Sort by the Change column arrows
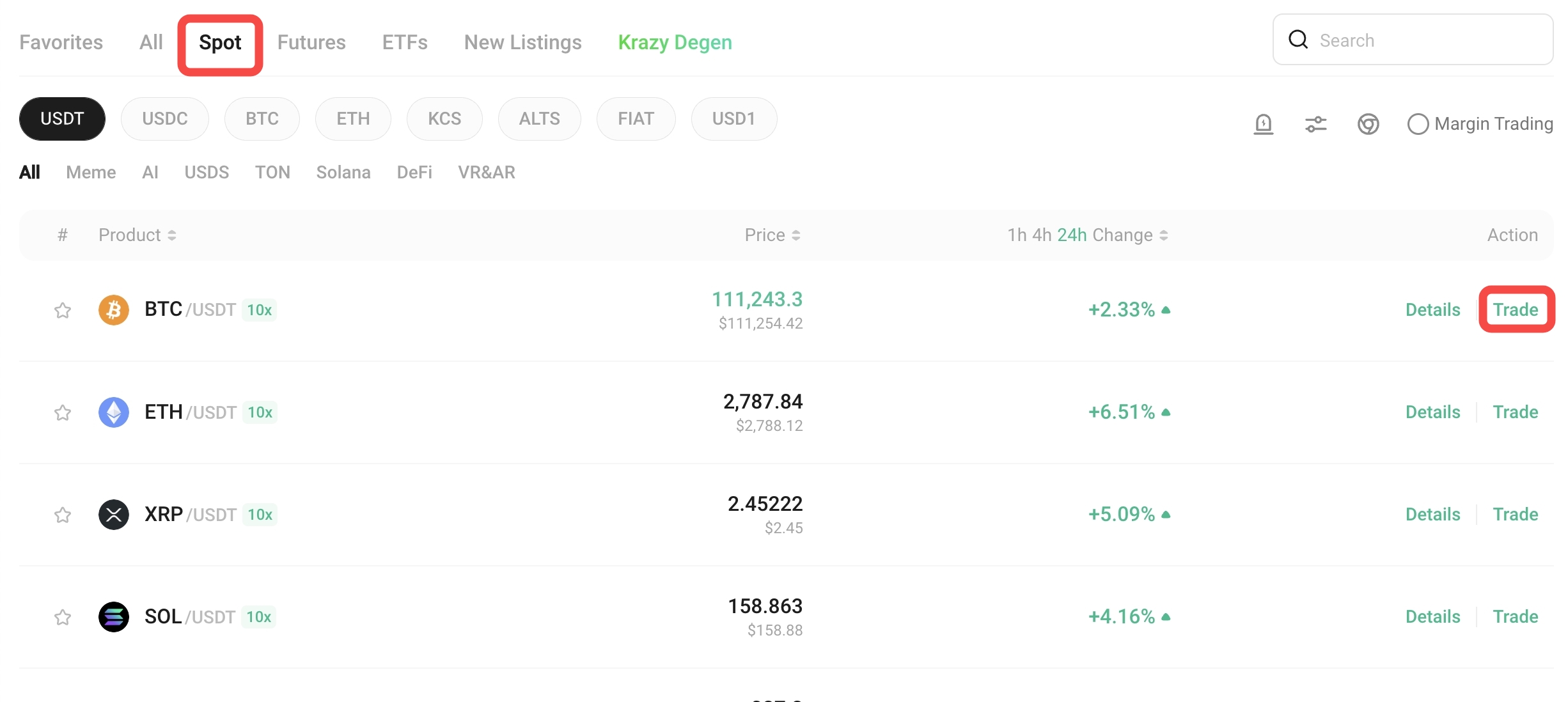 click(x=1164, y=235)
